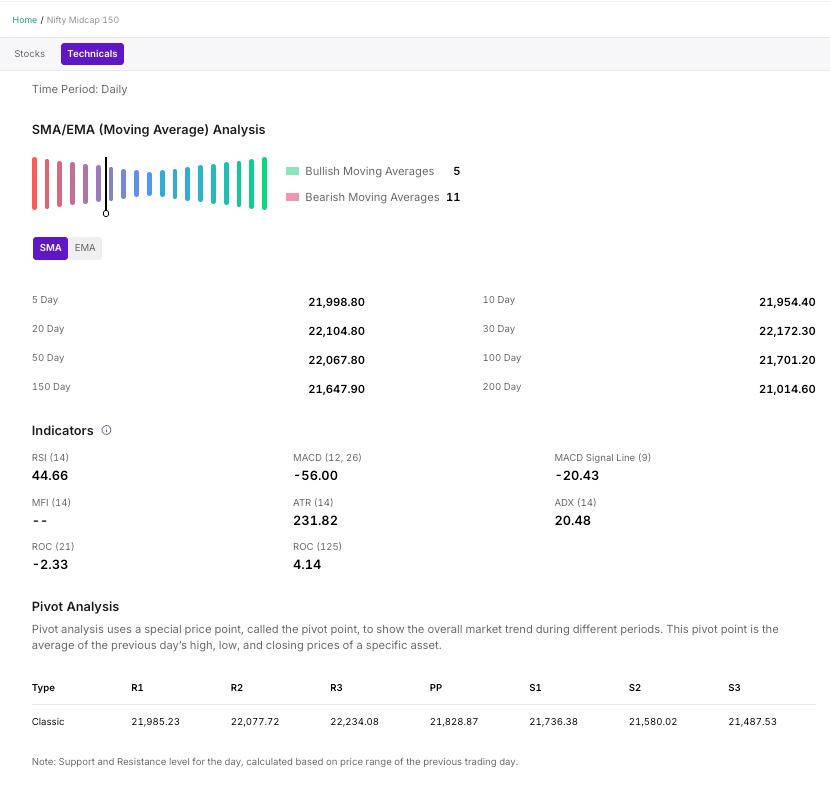
Task: Click the Classic pivot type row label
Action: point(48,721)
